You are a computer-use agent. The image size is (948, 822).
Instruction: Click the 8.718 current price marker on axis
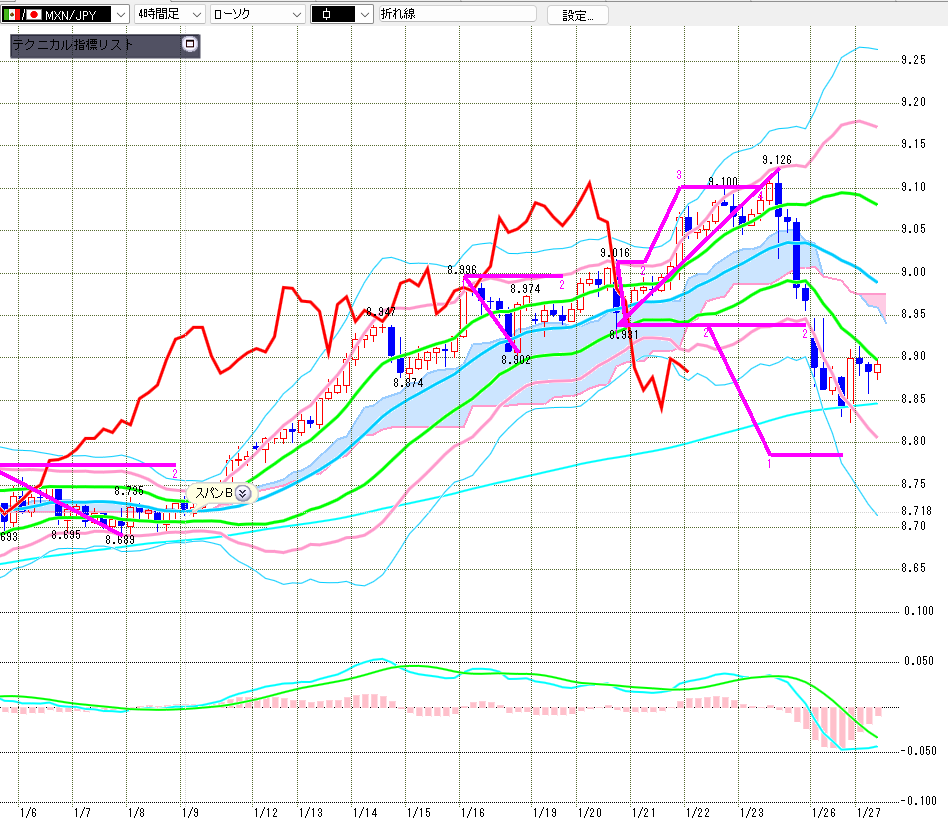(915, 510)
